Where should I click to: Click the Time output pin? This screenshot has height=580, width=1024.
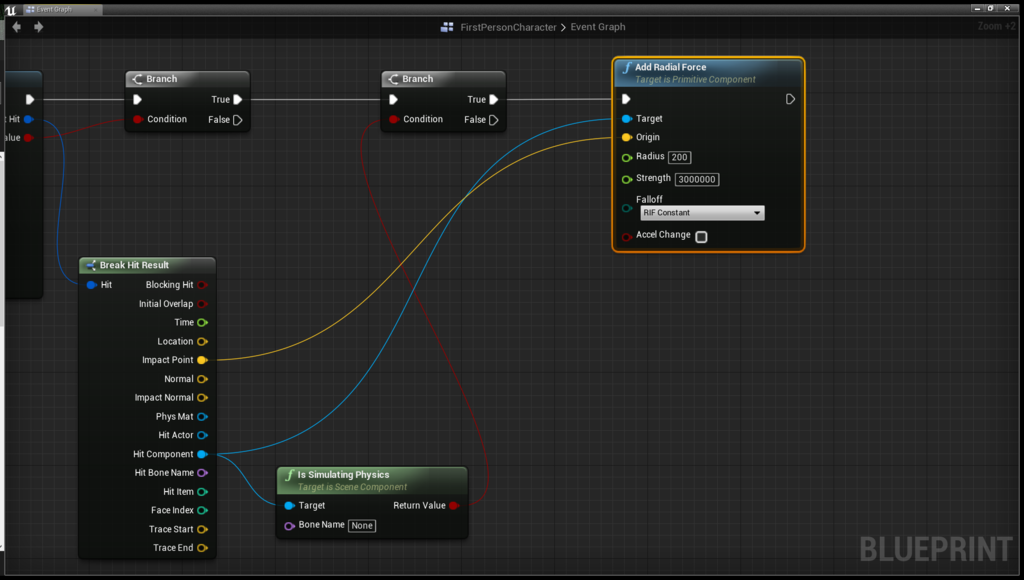tap(202, 323)
